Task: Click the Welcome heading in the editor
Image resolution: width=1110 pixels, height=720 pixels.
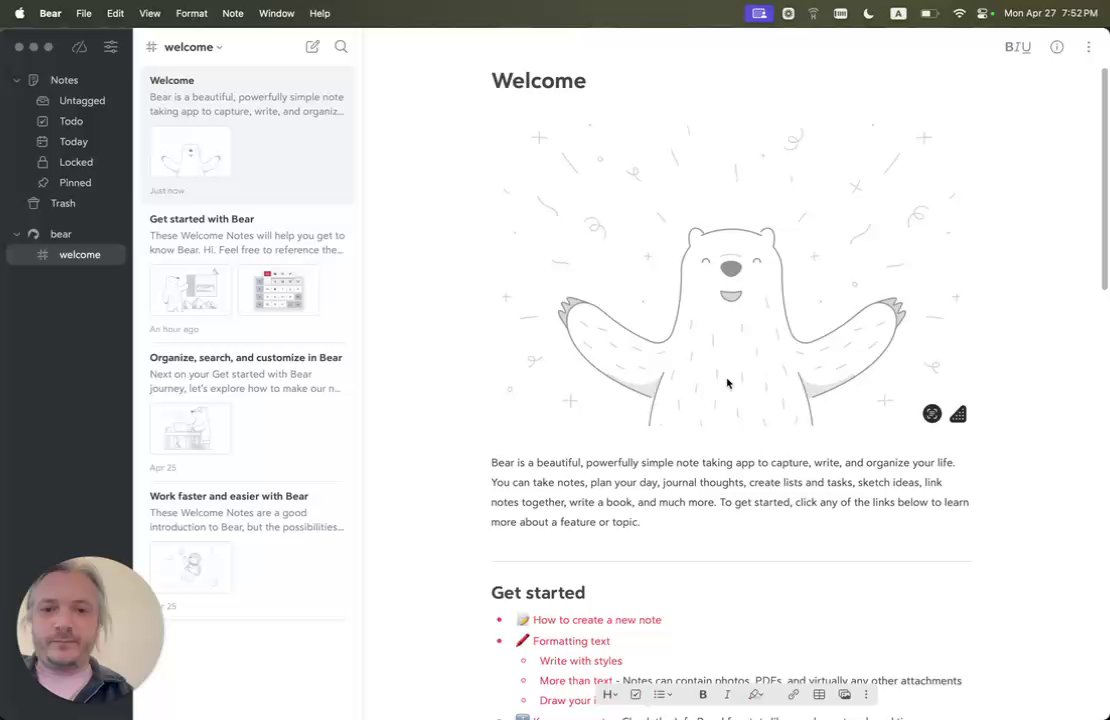Action: tap(538, 81)
